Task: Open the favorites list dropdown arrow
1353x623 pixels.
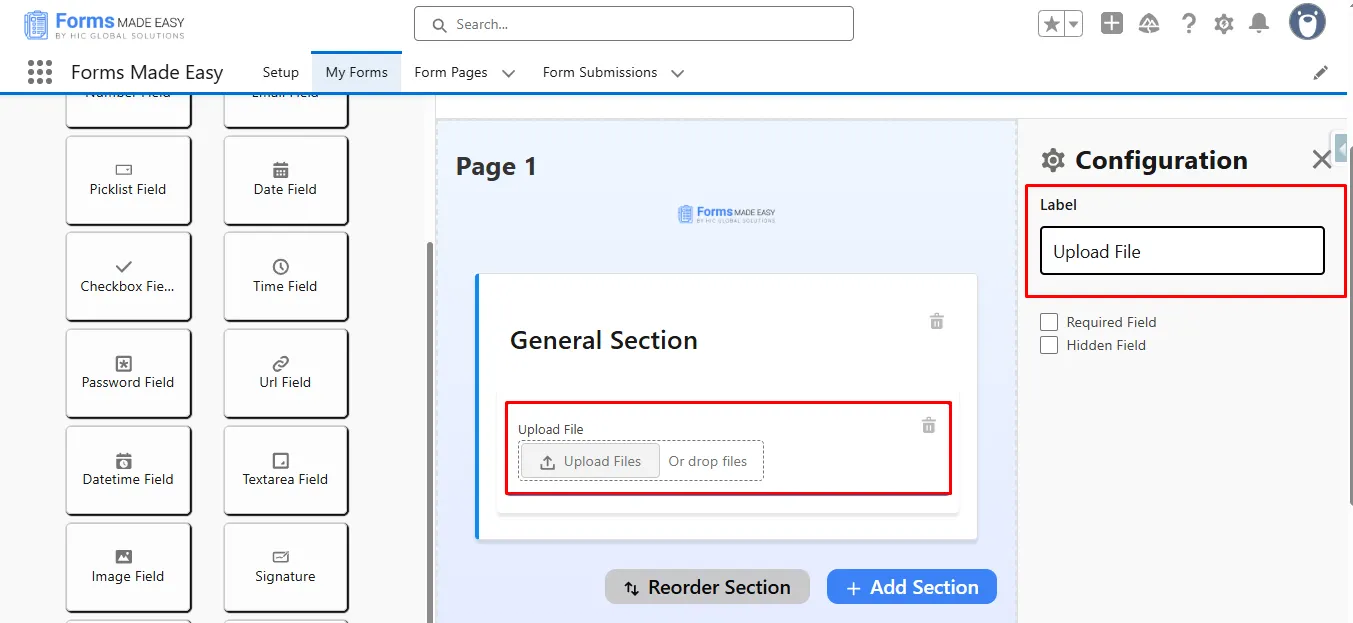Action: click(1074, 25)
